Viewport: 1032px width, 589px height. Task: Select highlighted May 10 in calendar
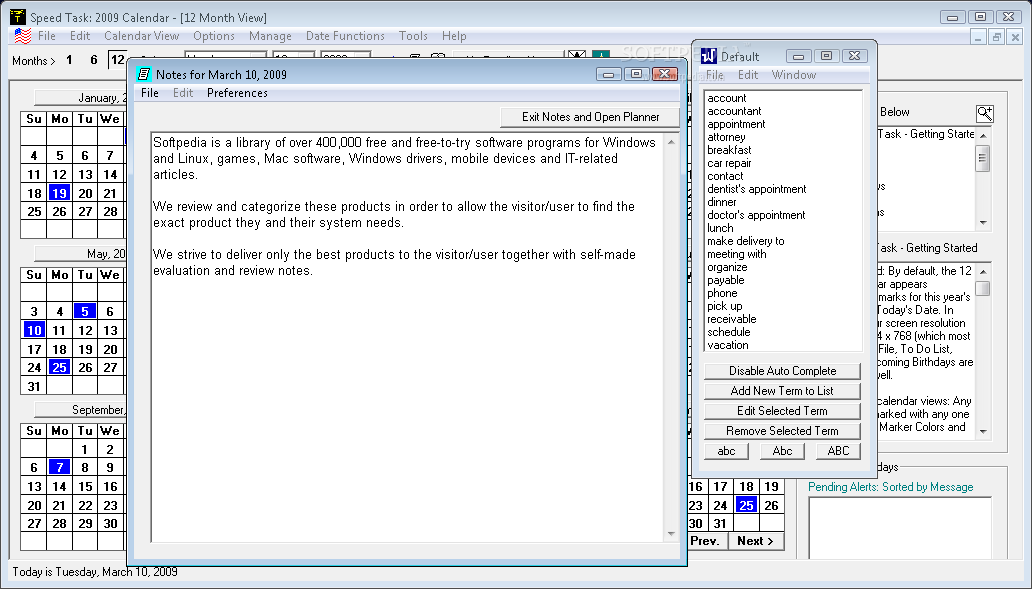[x=34, y=330]
